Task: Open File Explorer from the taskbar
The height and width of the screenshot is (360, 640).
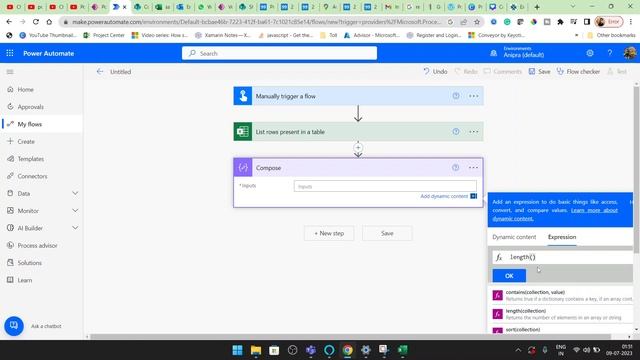Action: coord(256,350)
